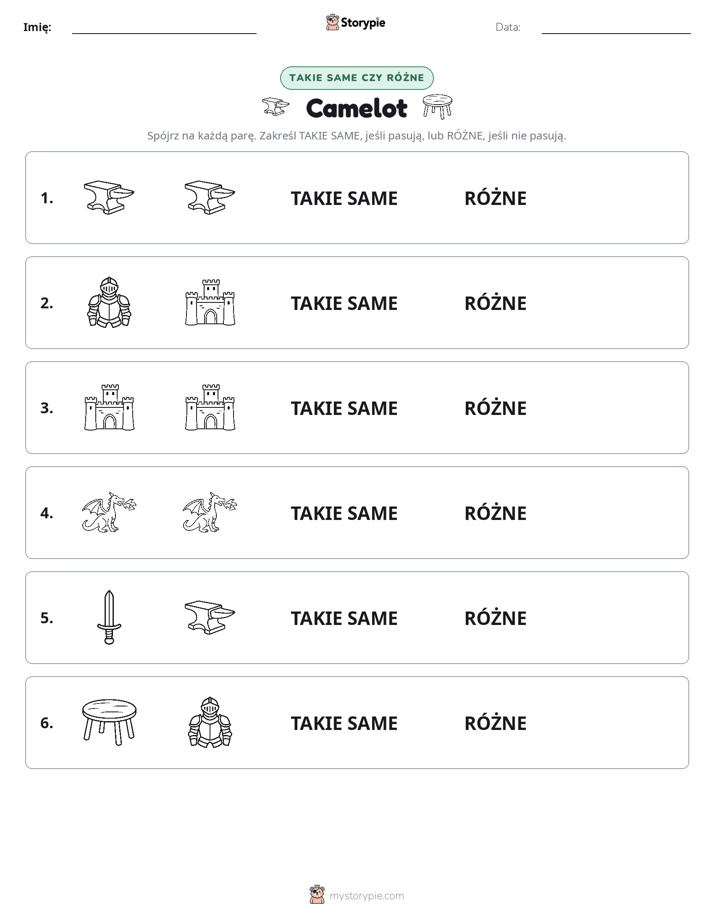
Task: Click the castle icon beside the knight in row 2
Action: click(210, 302)
